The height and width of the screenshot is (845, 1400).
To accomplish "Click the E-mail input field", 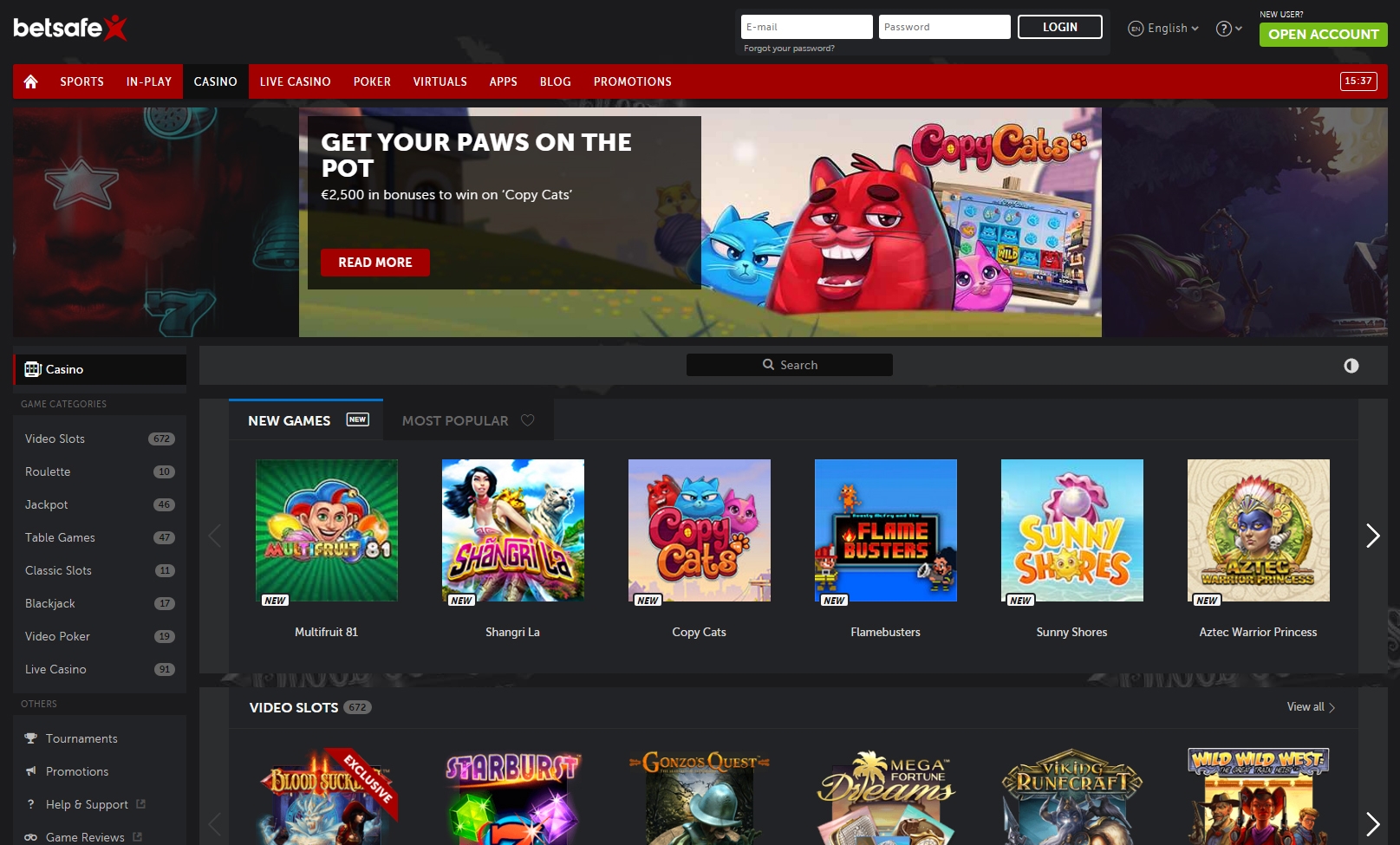I will tap(805, 26).
